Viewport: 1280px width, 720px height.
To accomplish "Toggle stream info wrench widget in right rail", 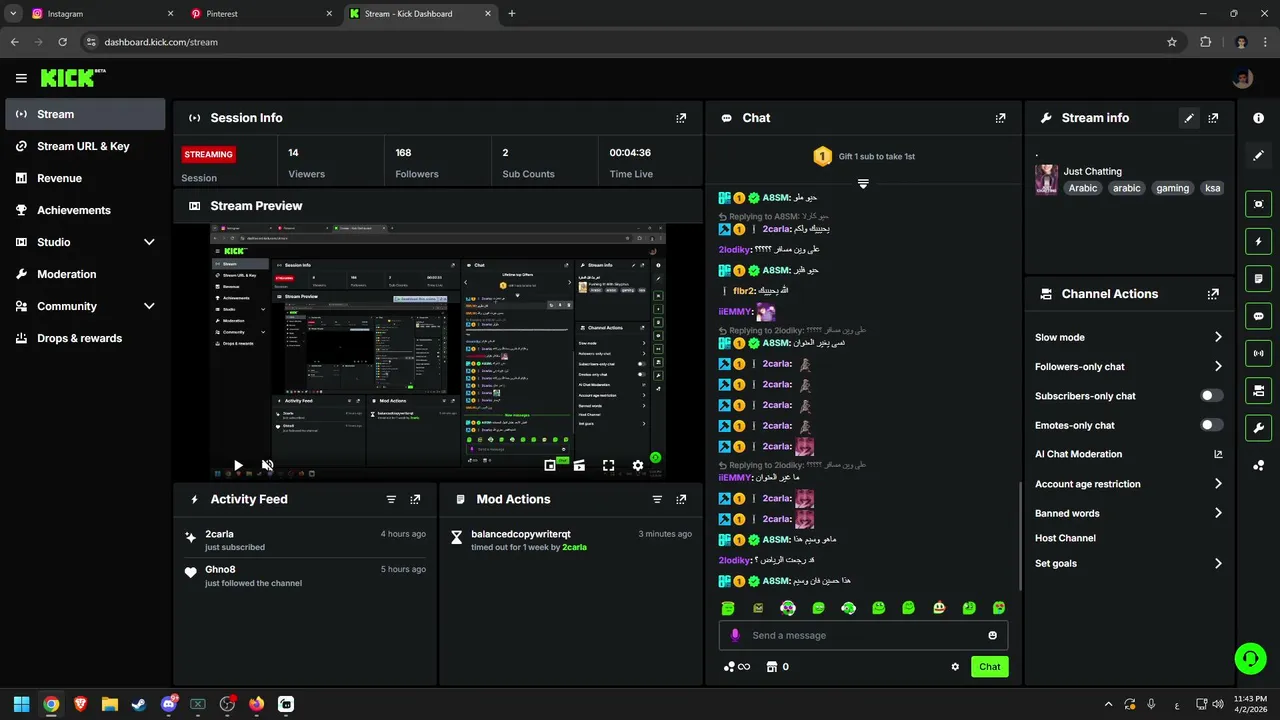I will click(x=1258, y=428).
